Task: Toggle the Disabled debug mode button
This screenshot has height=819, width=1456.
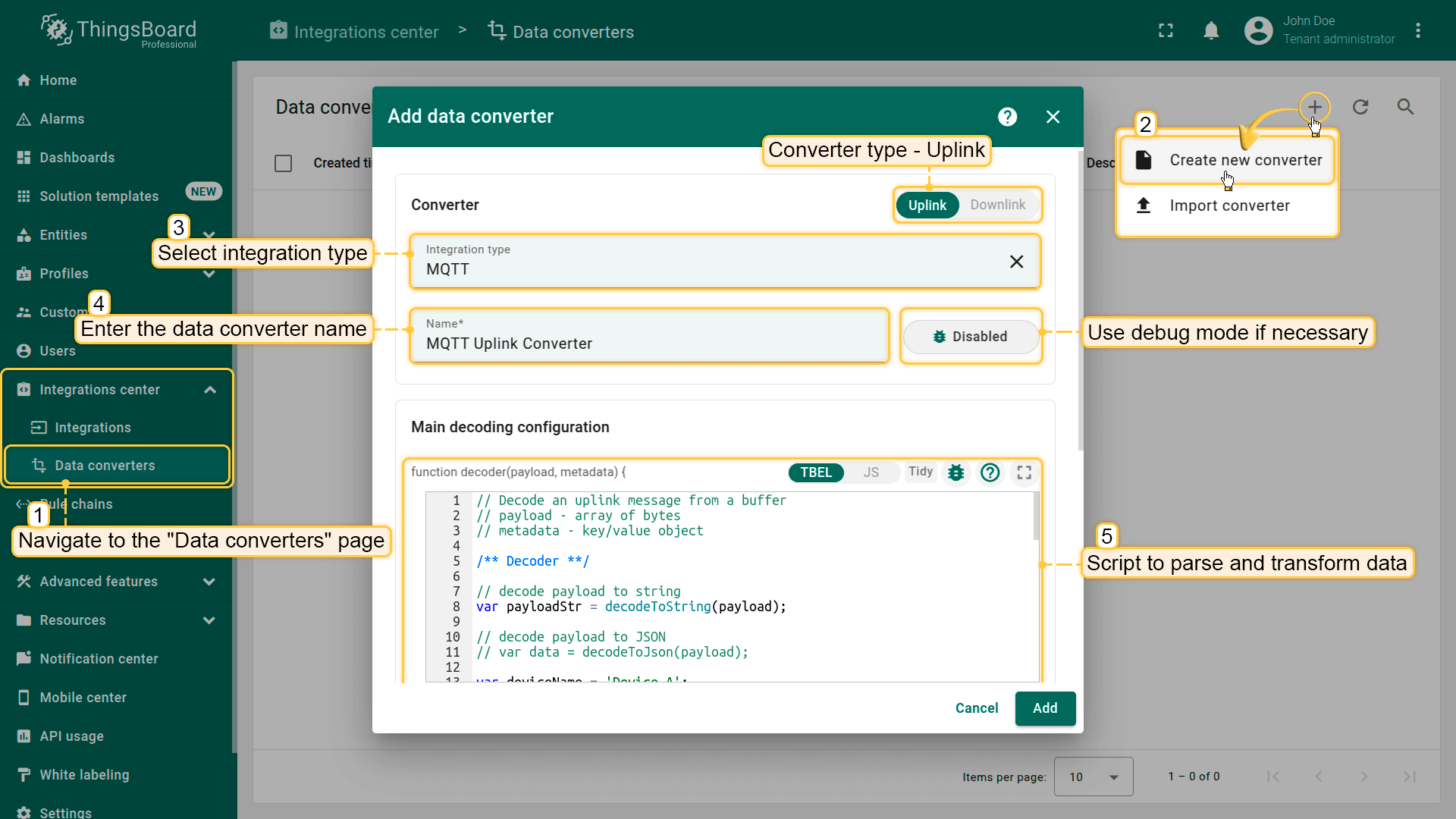Action: coord(970,337)
